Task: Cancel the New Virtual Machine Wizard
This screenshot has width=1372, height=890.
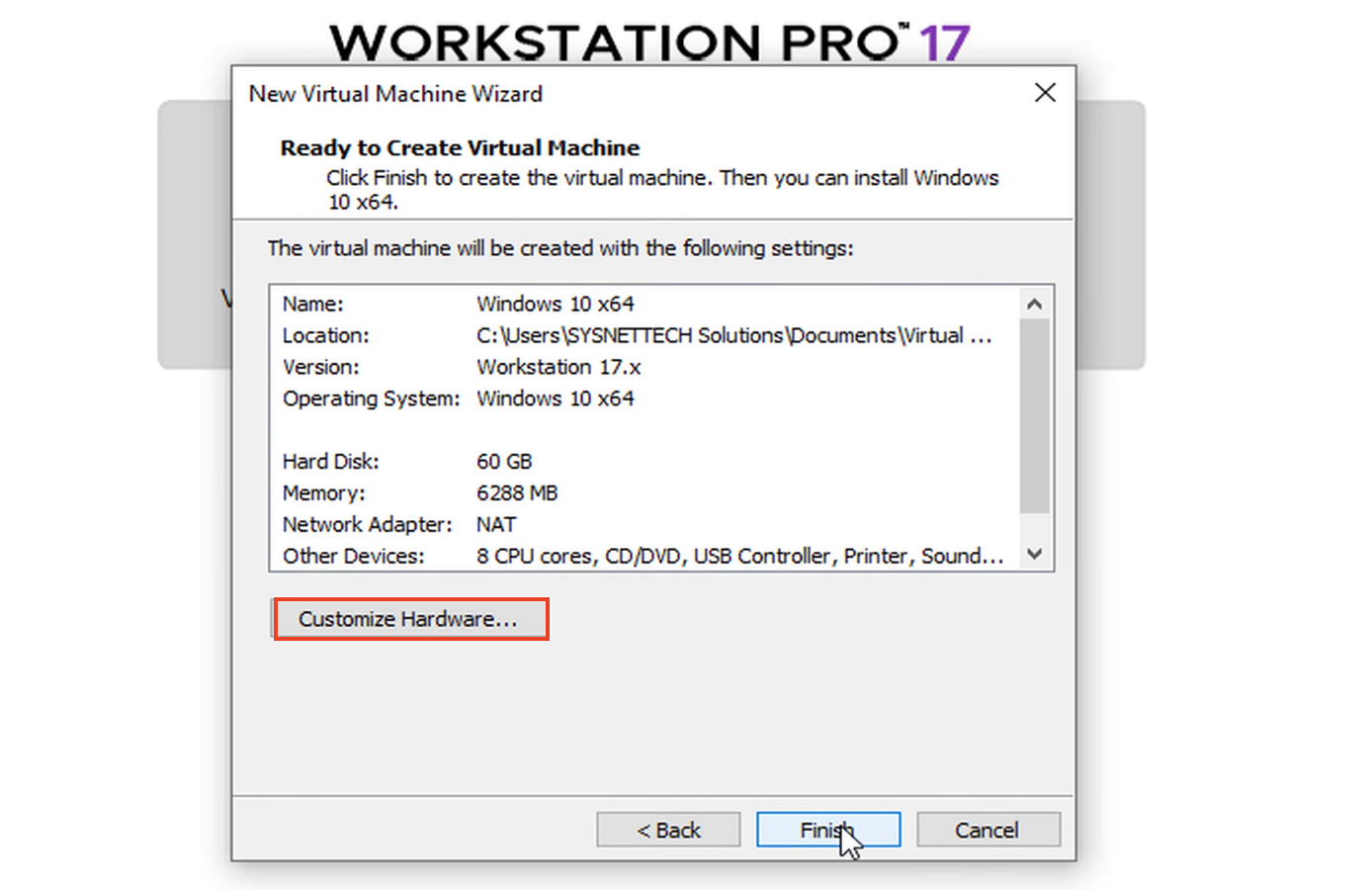Action: click(988, 830)
